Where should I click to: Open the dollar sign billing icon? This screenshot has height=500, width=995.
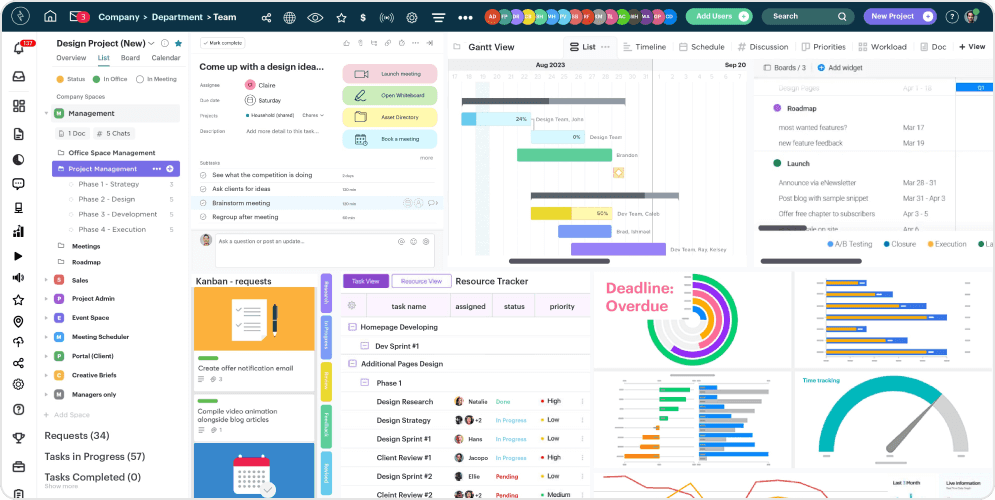pyautogui.click(x=361, y=17)
